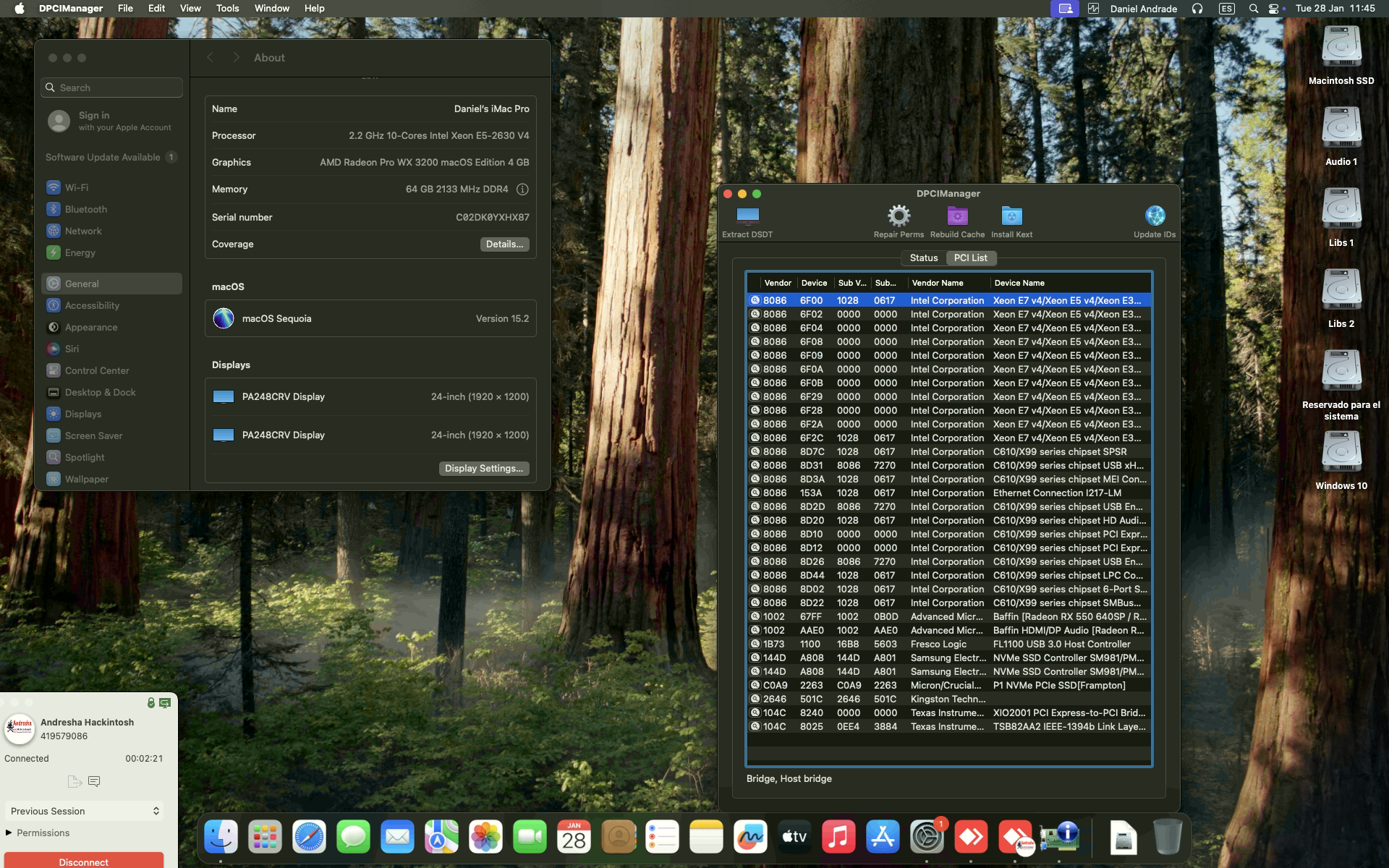This screenshot has height=868, width=1389.
Task: Open the Help menu
Action: click(x=314, y=8)
